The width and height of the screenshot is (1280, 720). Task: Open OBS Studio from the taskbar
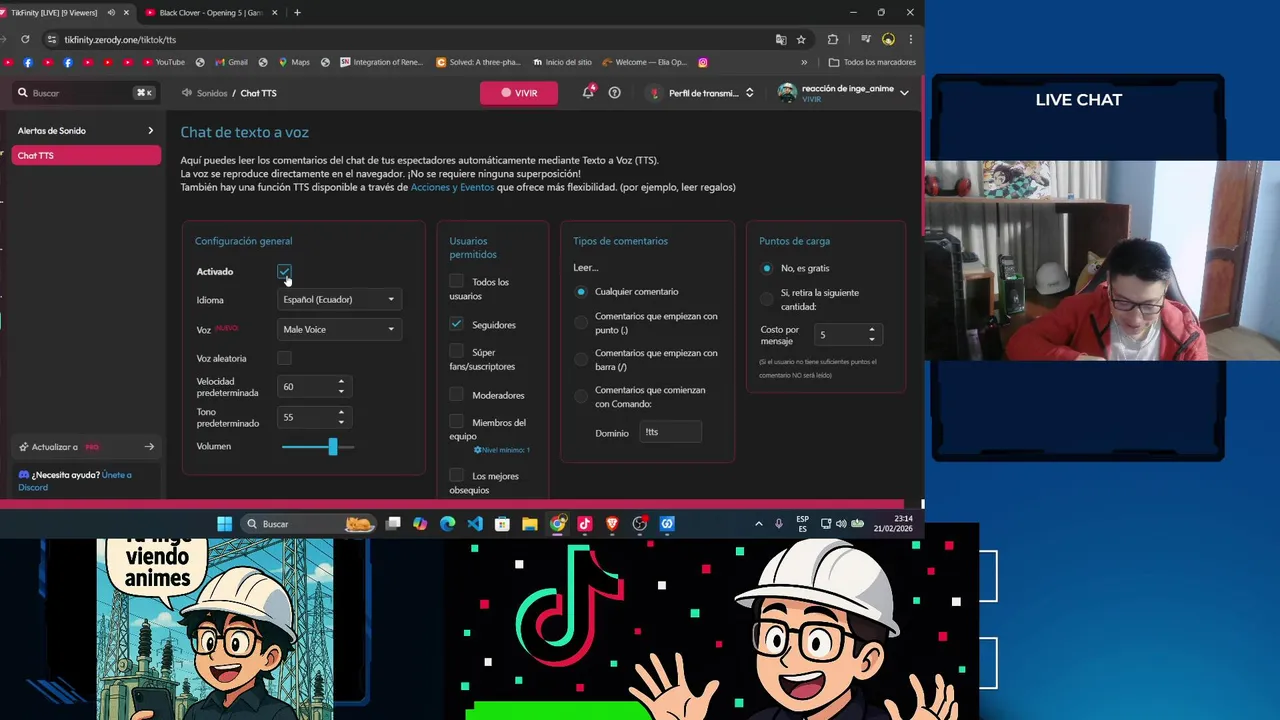640,524
